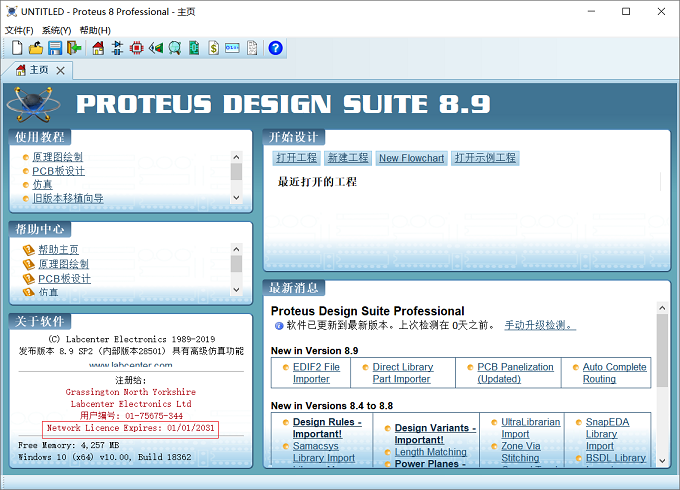Open the Samacsys Library Import link
Screen dimensions: 680x490
(x=324, y=452)
